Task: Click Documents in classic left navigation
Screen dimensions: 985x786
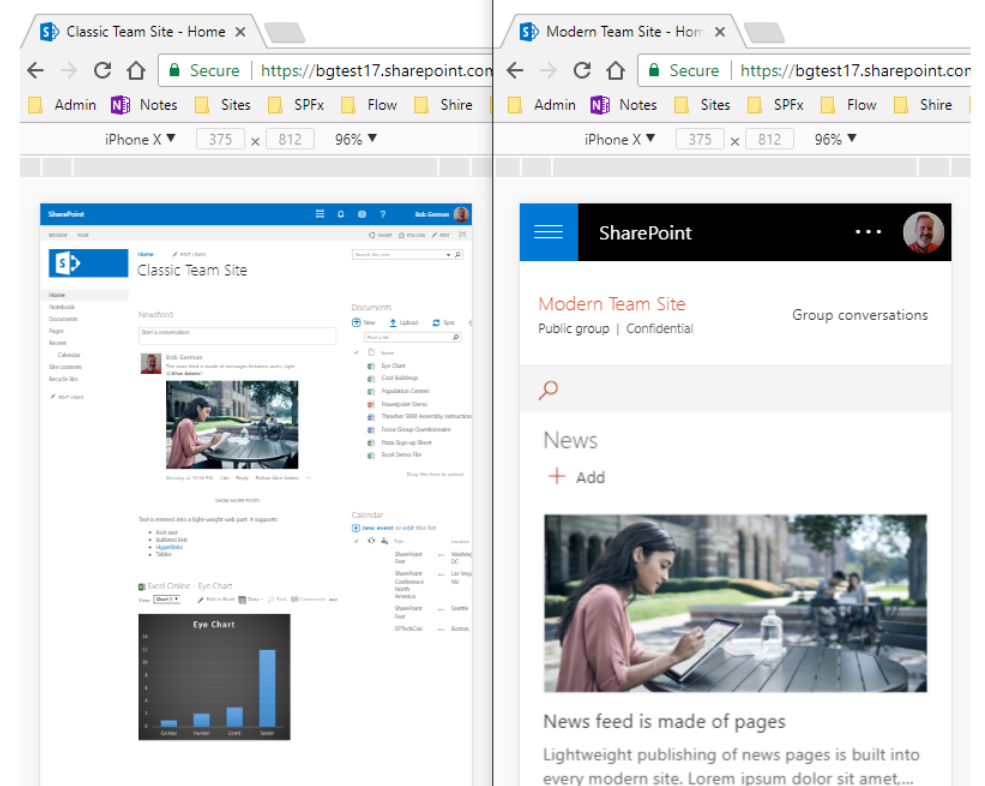Action: point(63,319)
